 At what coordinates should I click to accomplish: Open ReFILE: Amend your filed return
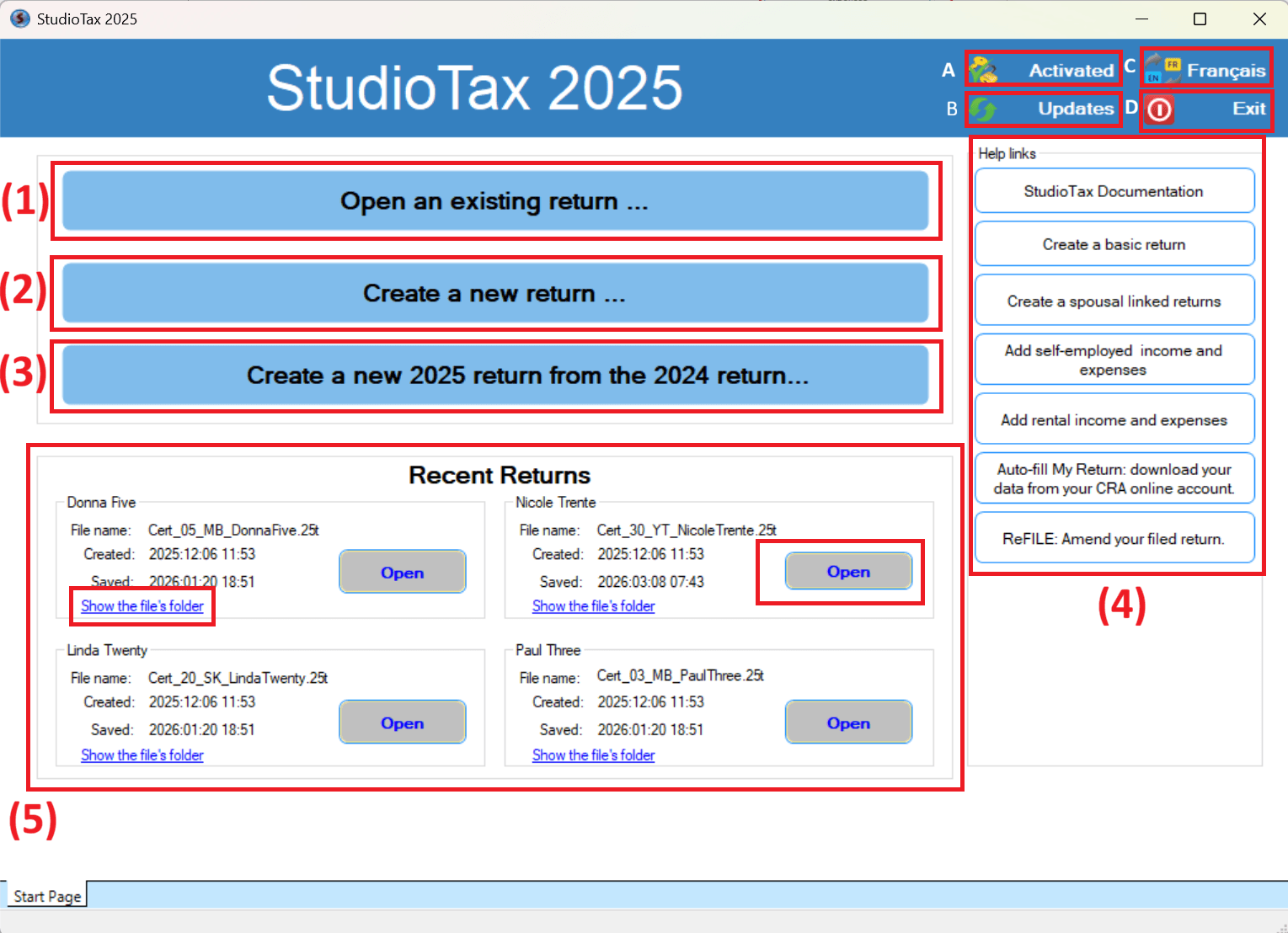[x=1114, y=539]
